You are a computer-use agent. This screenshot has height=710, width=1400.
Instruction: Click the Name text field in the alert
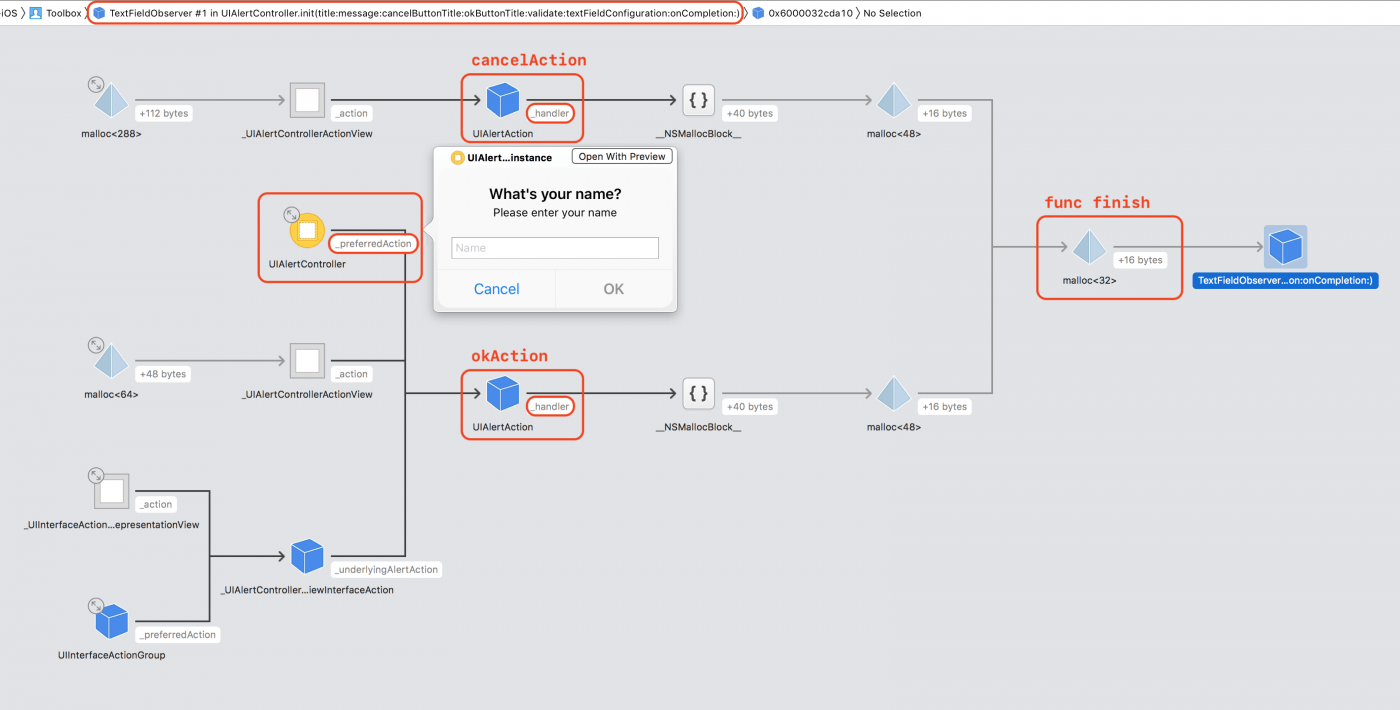pyautogui.click(x=554, y=248)
